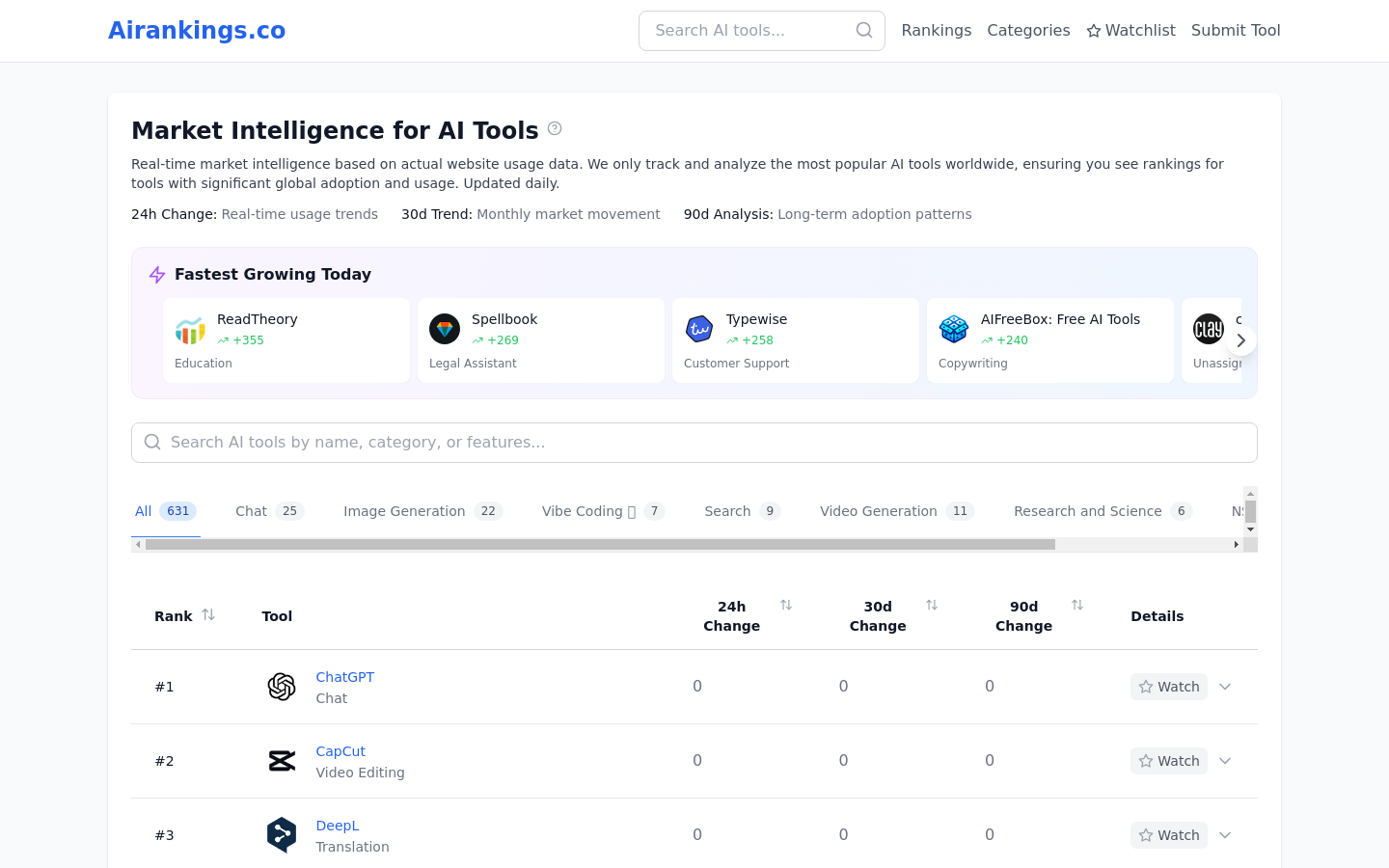The image size is (1389, 868).
Task: Click the Copywriting category label
Action: tap(973, 364)
